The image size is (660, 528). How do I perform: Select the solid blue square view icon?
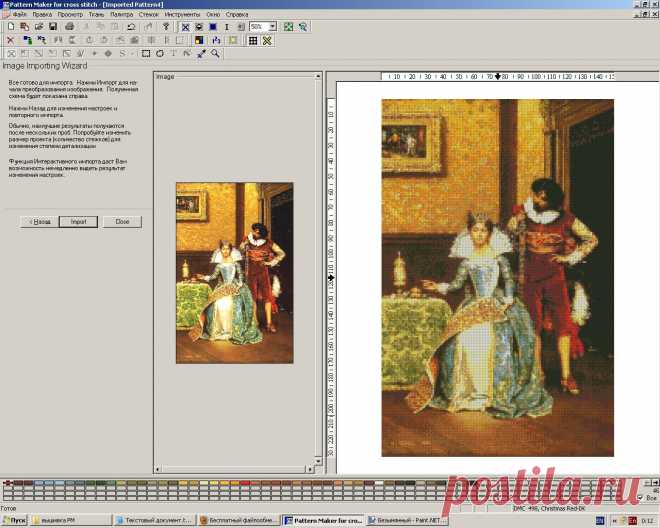point(213,27)
